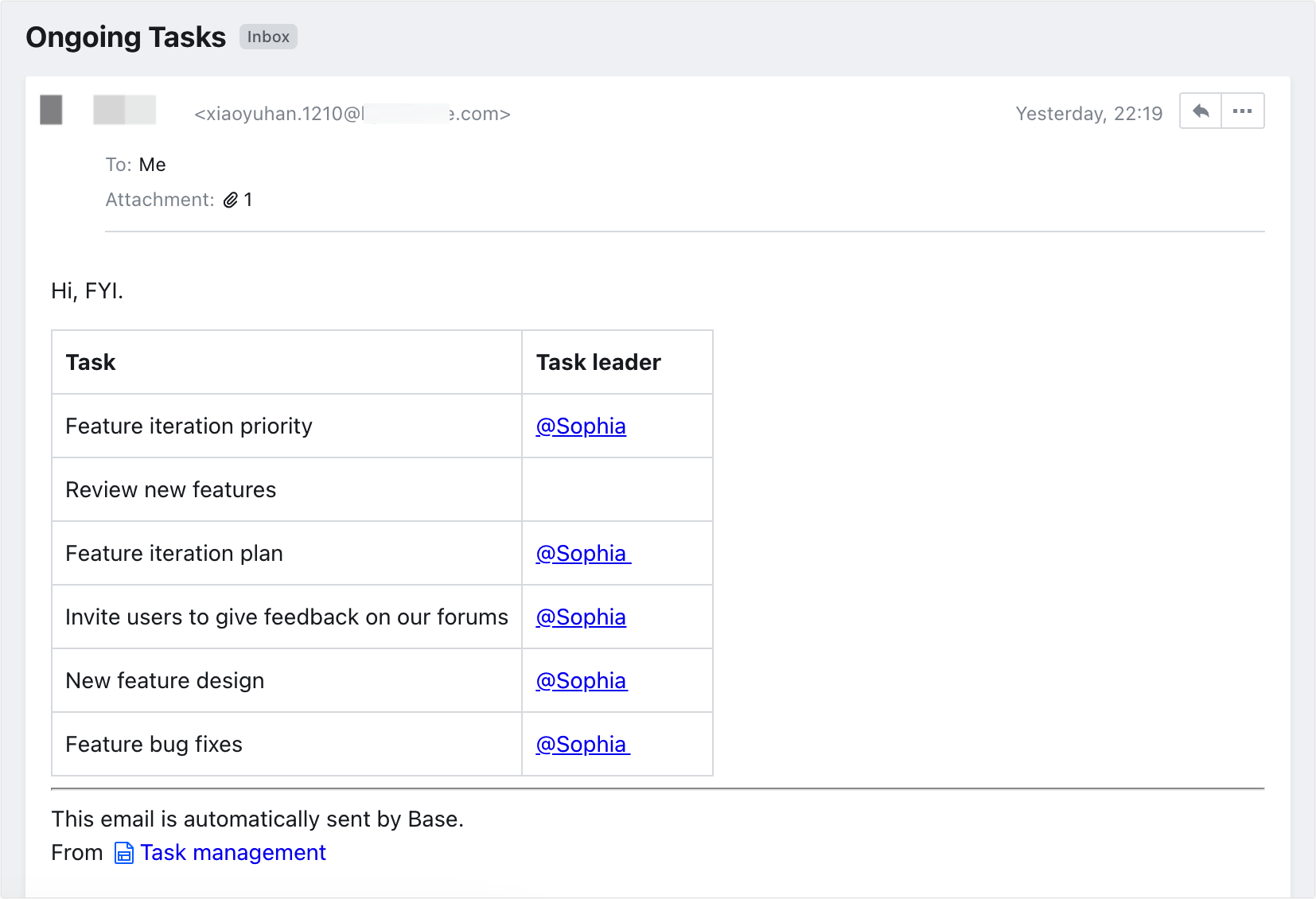Open @Sophia link for Feature iteration plan

583,554
